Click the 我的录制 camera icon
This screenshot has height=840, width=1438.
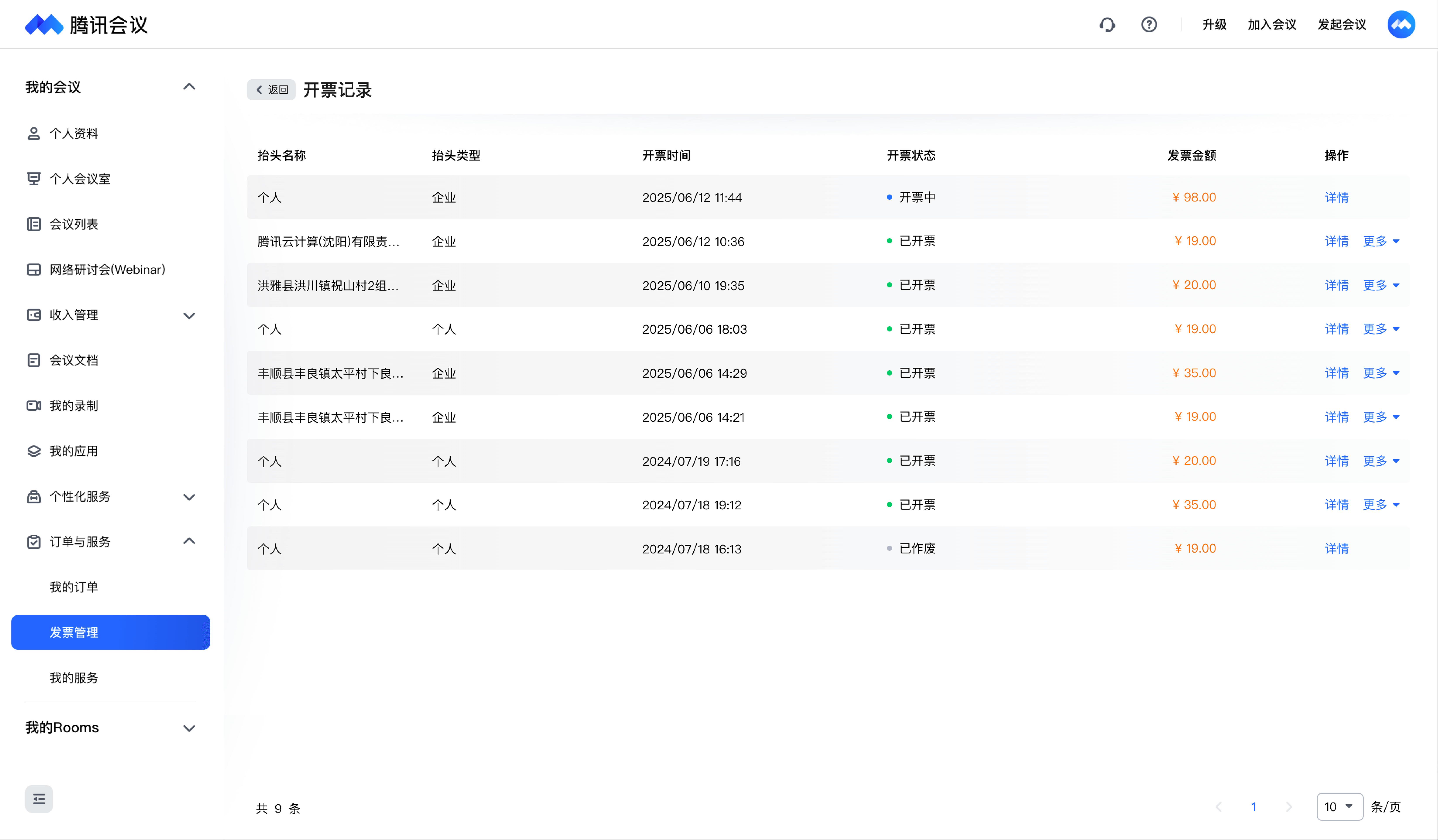pyautogui.click(x=34, y=405)
